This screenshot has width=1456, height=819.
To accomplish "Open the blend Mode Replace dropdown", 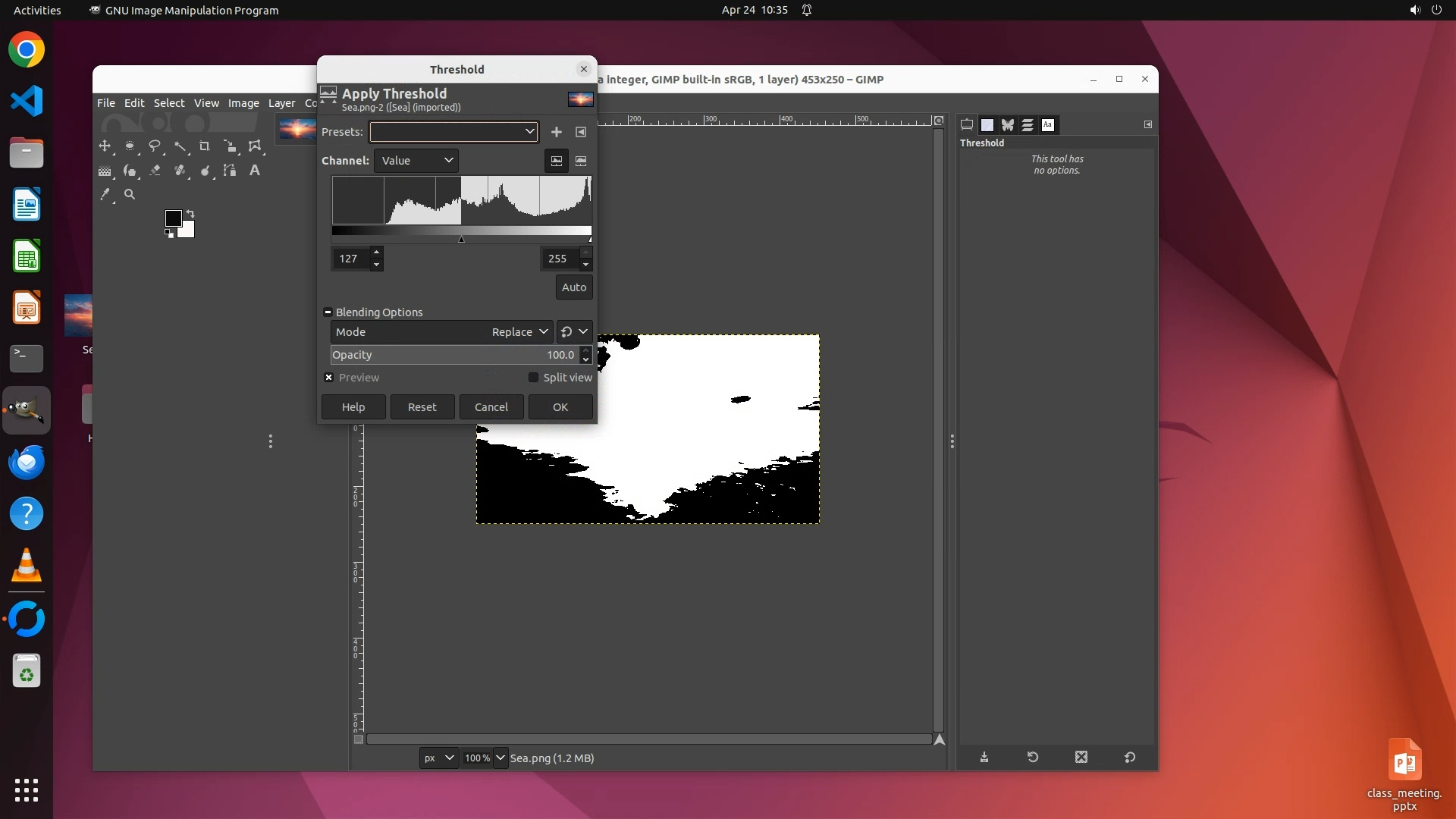I will click(518, 332).
